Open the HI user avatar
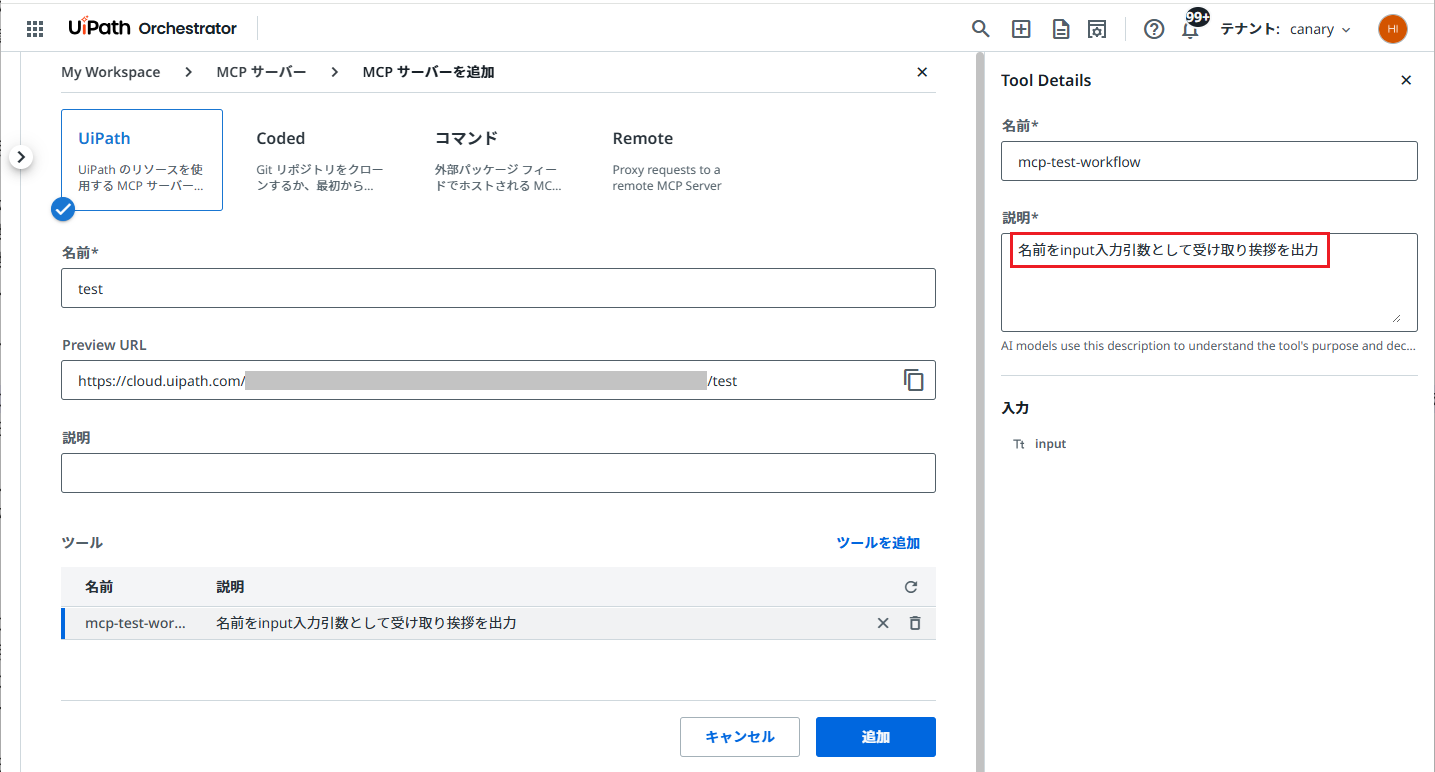The height and width of the screenshot is (772, 1435). coord(1392,29)
